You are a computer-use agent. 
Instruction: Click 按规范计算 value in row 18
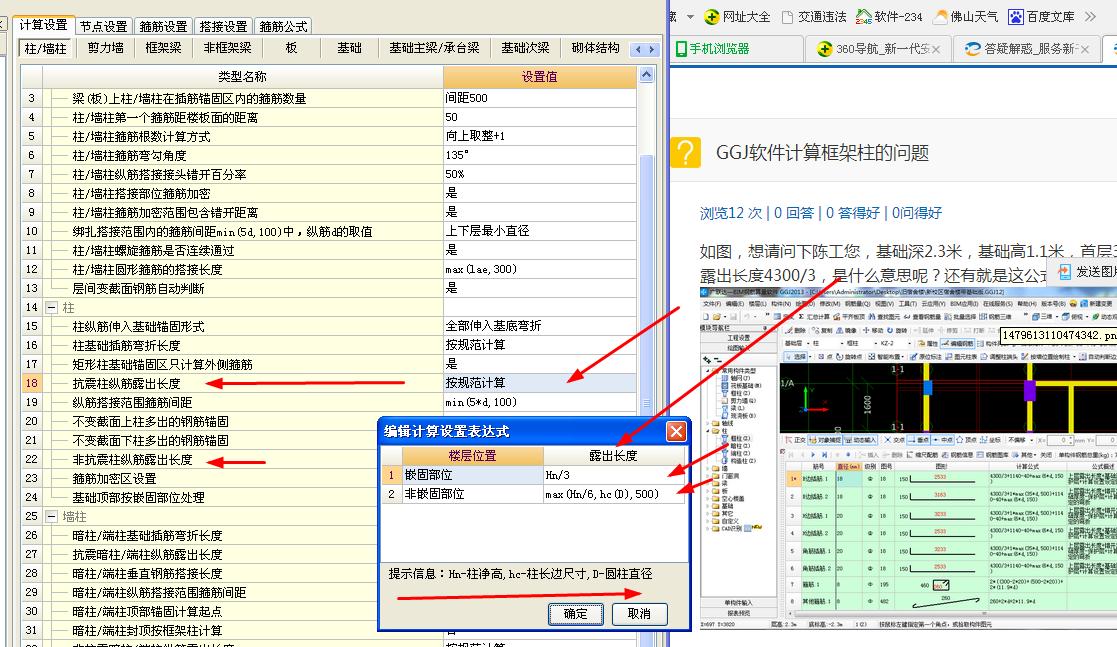(539, 383)
